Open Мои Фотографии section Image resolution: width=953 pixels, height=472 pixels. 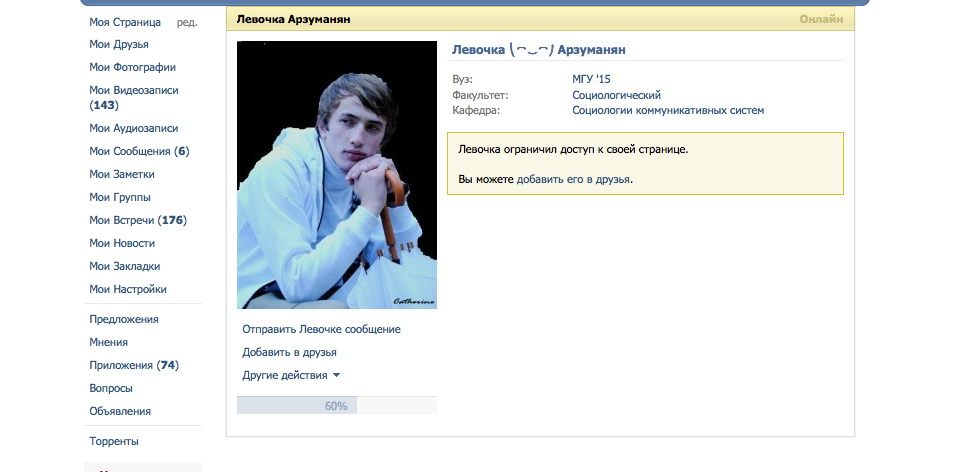[132, 67]
